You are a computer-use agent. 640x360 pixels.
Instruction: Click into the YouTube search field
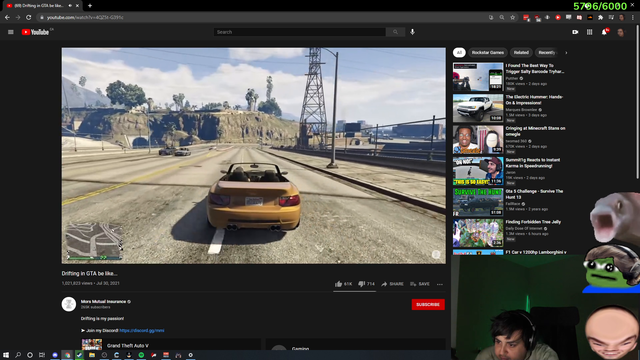(300, 32)
